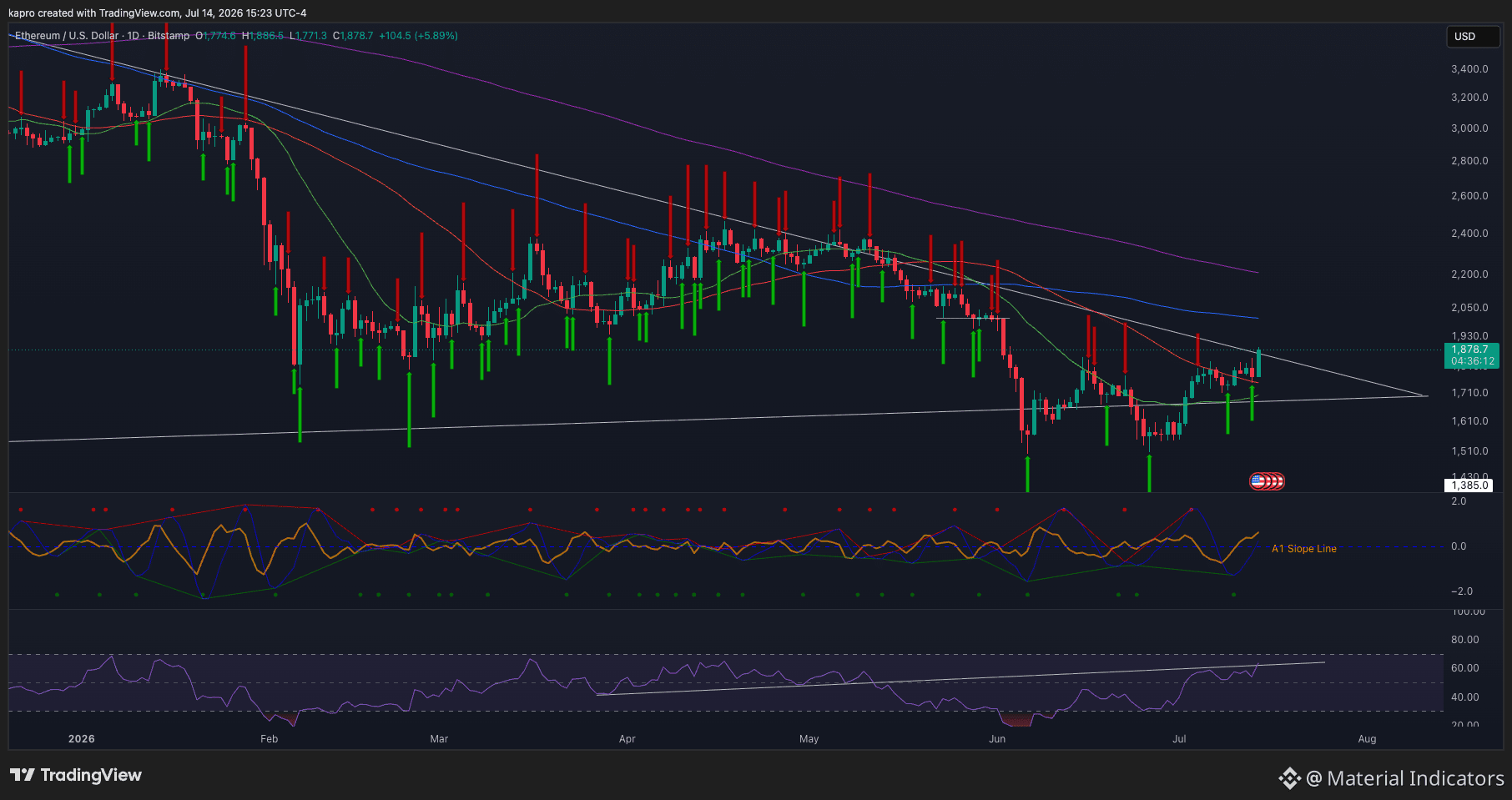This screenshot has height=800, width=1512.
Task: Open the USD currency selector
Action: click(1473, 37)
